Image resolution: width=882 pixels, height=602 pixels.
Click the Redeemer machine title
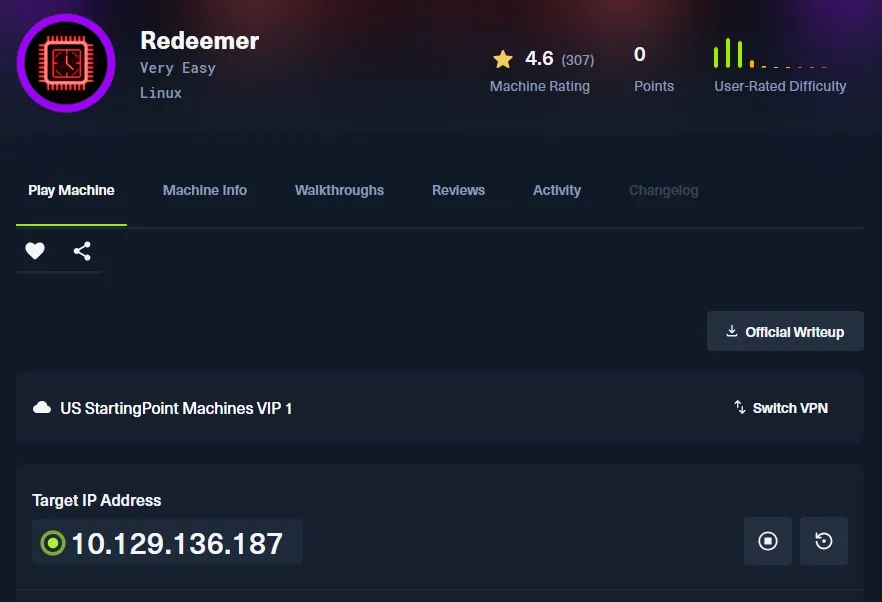click(x=200, y=41)
